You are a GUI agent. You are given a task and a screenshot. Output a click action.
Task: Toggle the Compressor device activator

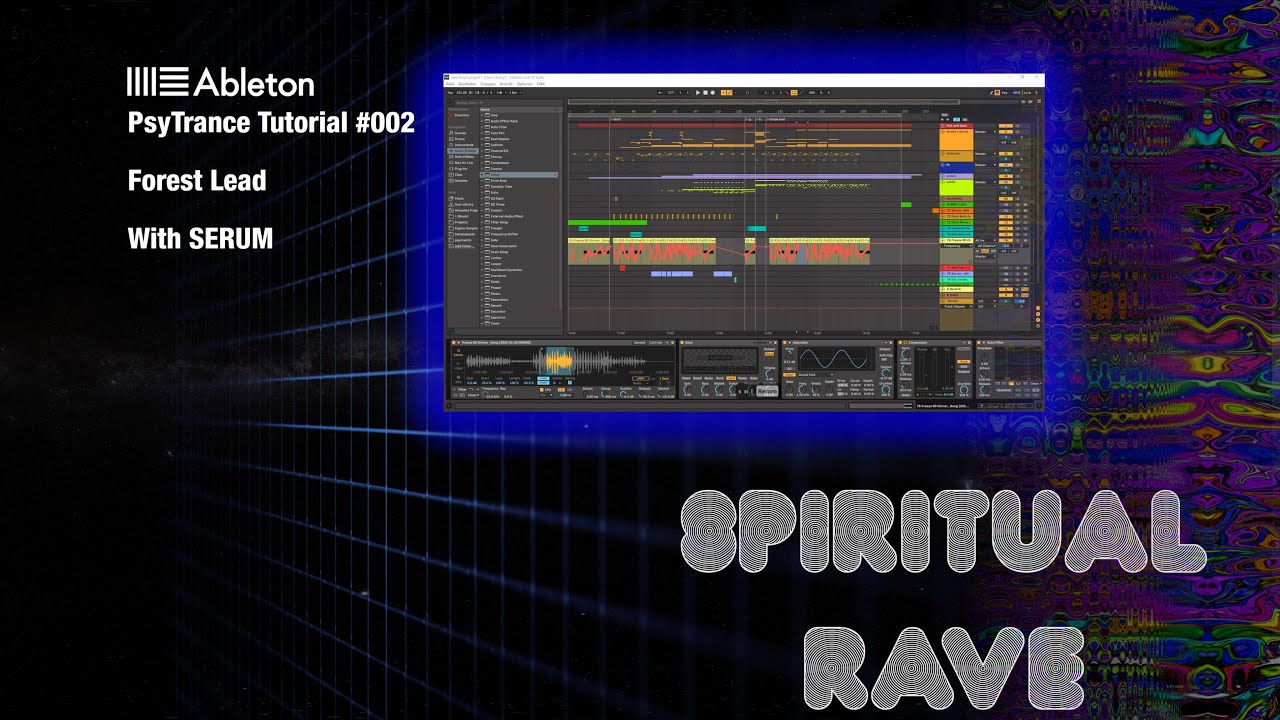click(x=901, y=342)
